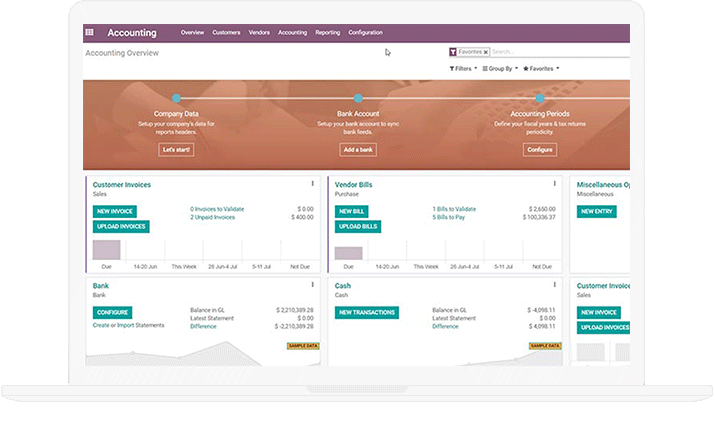The height and width of the screenshot is (430, 715).
Task: Expand the Group By dropdown
Action: coord(500,69)
